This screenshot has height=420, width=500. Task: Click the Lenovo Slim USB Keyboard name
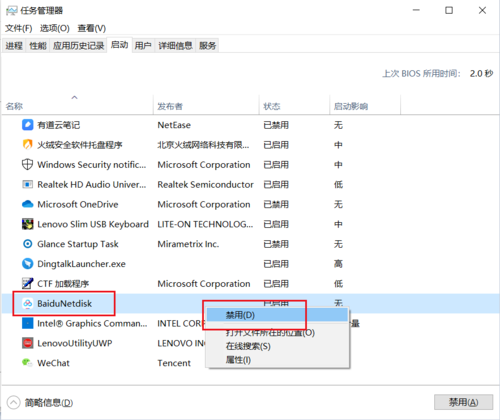coord(93,224)
